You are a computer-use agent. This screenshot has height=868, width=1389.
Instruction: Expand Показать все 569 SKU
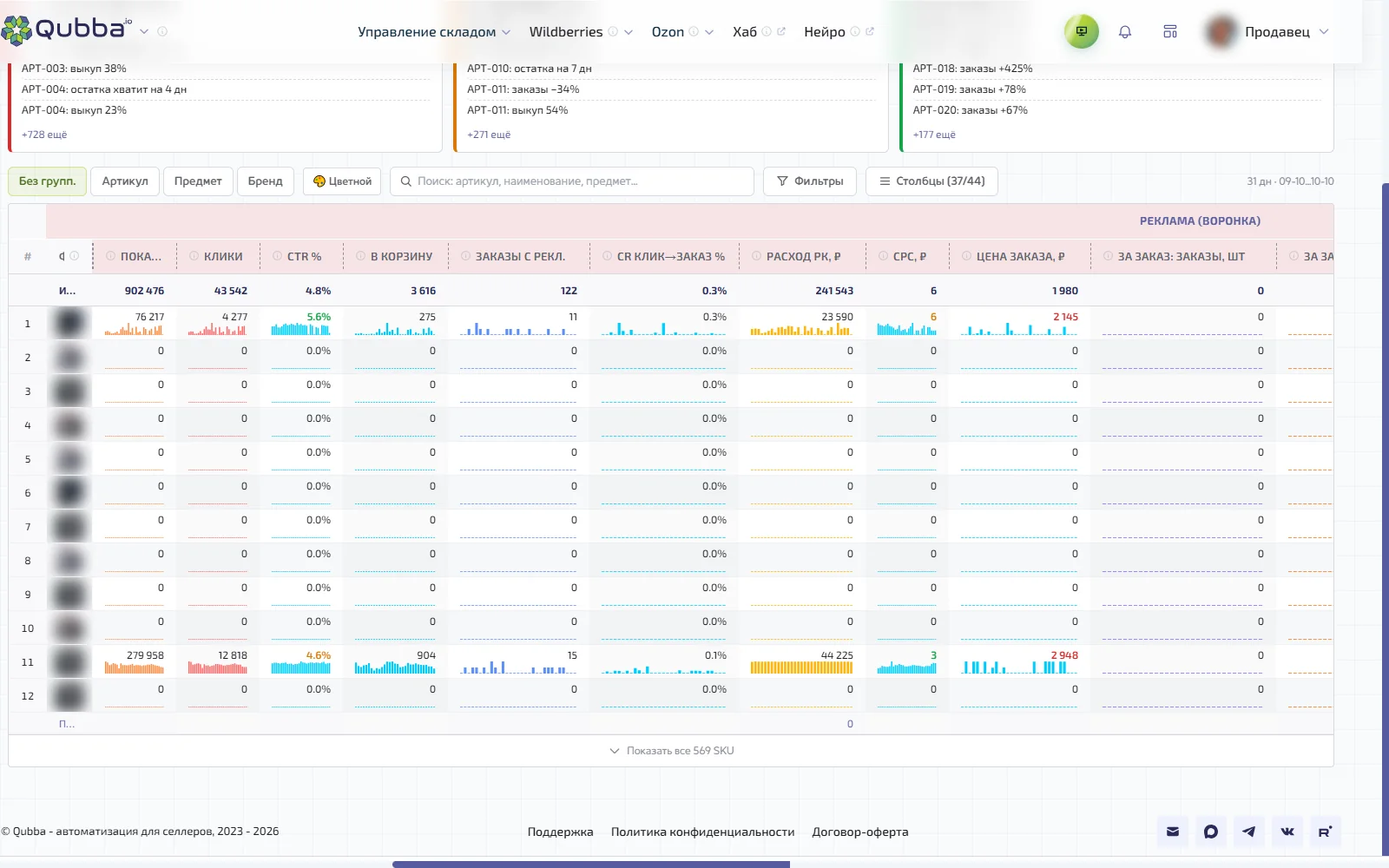click(671, 751)
